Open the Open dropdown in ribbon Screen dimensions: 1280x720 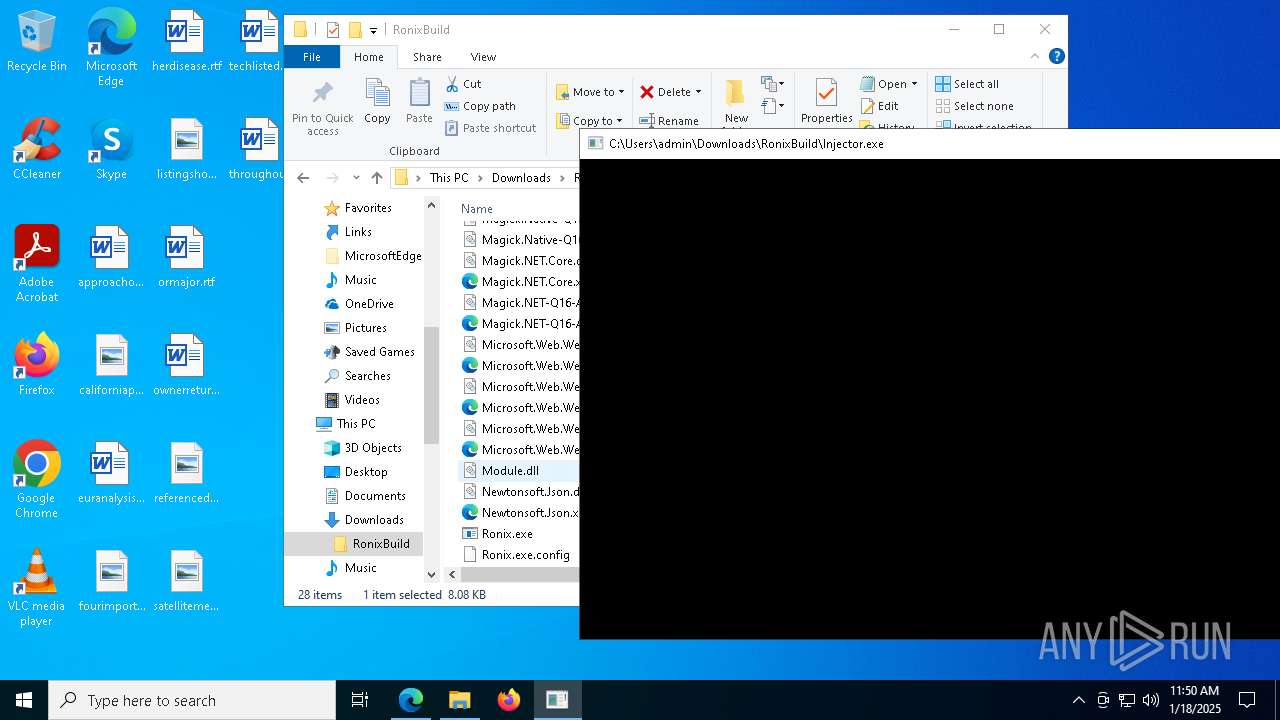click(x=888, y=84)
